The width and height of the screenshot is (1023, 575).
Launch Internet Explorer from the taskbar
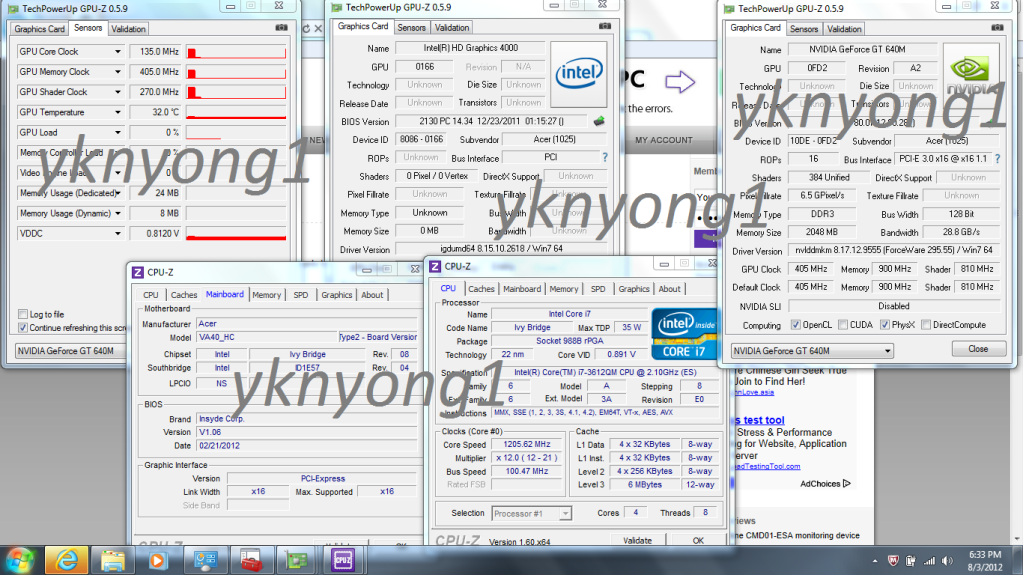pyautogui.click(x=67, y=561)
